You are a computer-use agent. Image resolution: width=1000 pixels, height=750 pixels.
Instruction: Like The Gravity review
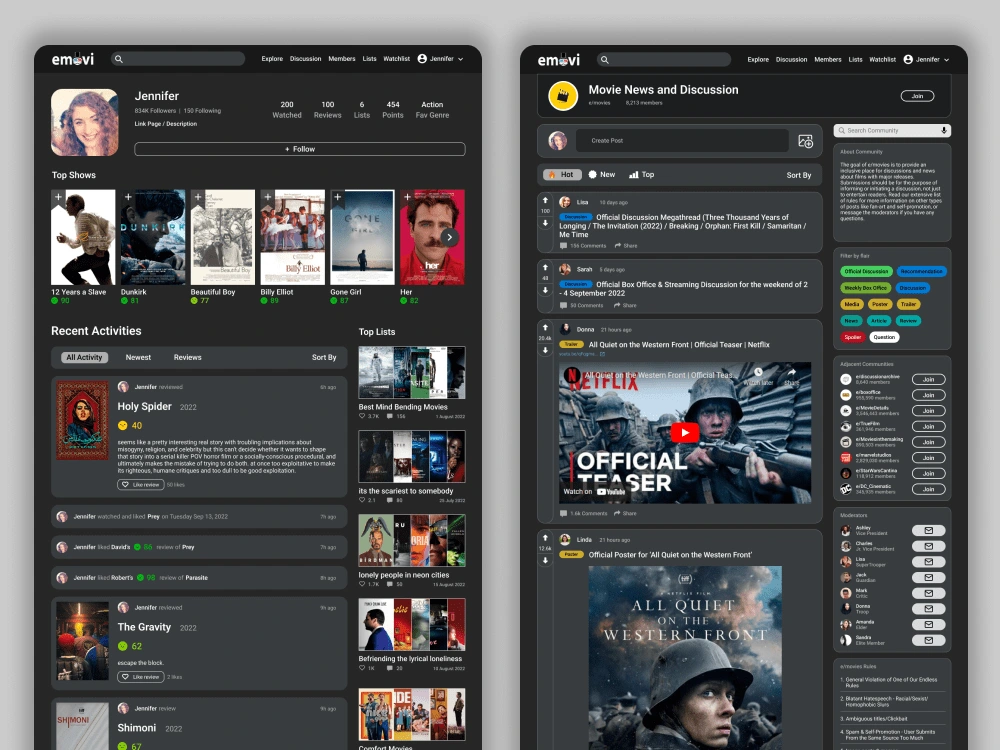tap(140, 677)
